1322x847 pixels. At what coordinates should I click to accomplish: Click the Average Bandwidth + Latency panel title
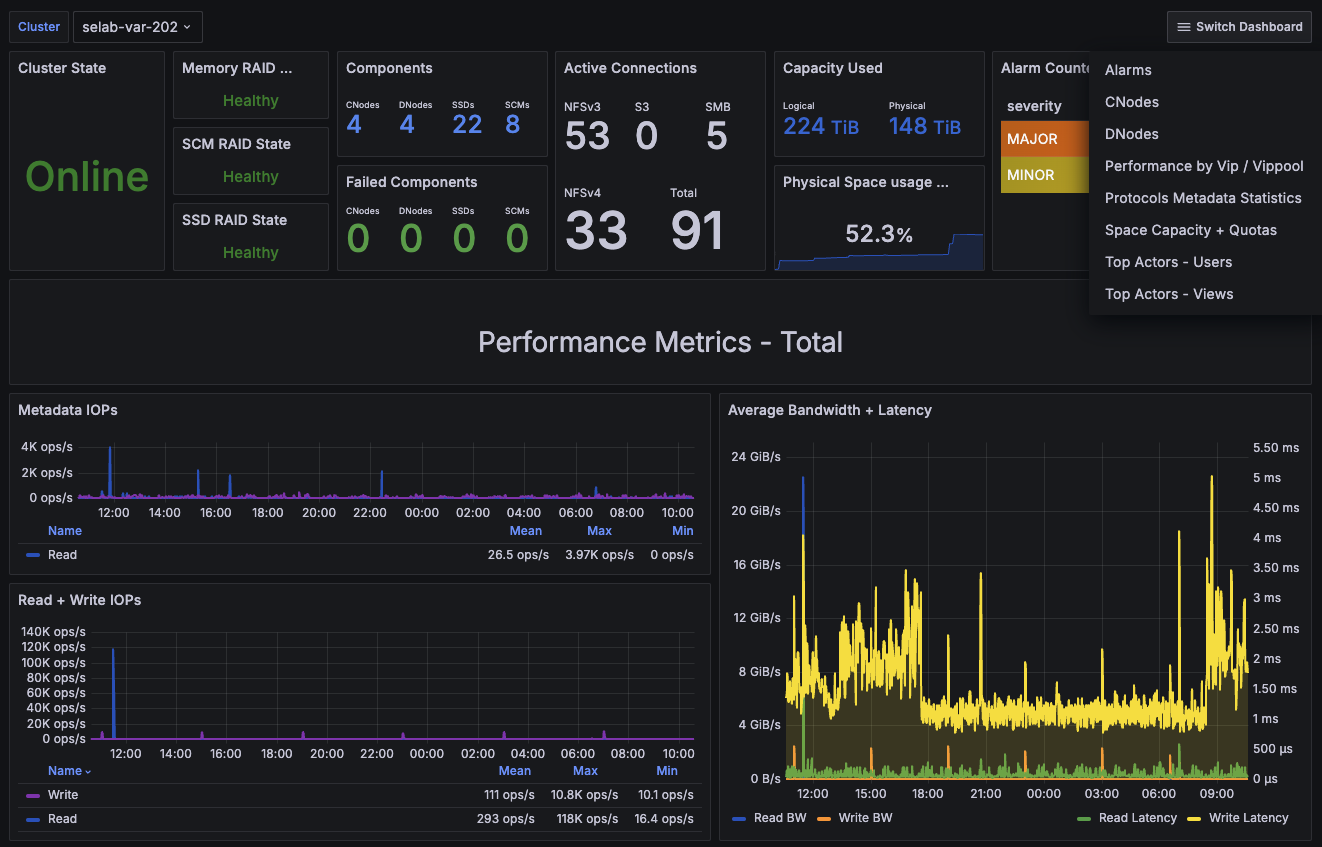point(830,410)
